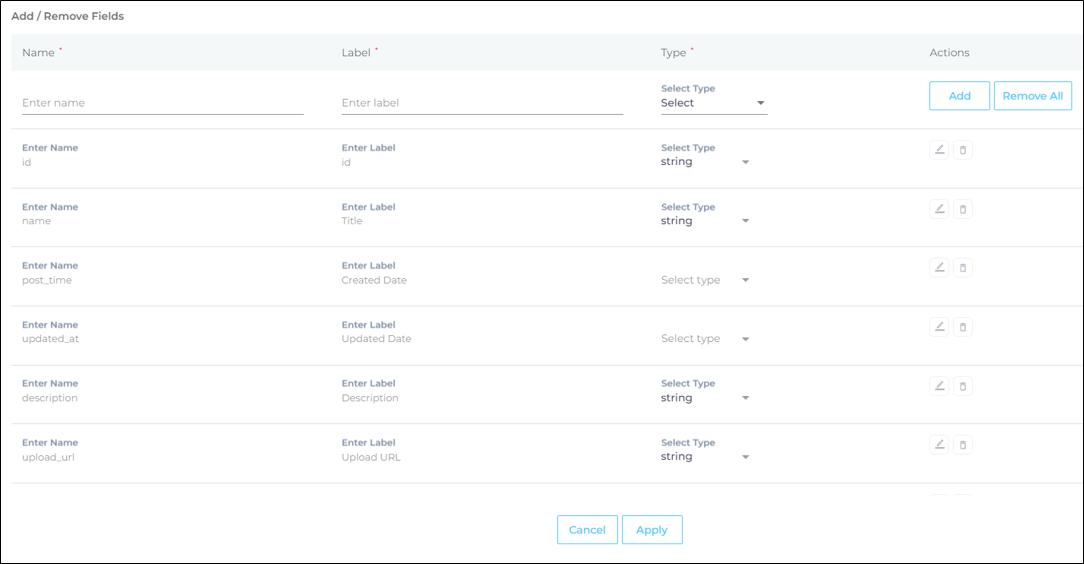Image resolution: width=1084 pixels, height=564 pixels.
Task: Delete the id field using trash icon
Action: click(x=963, y=150)
